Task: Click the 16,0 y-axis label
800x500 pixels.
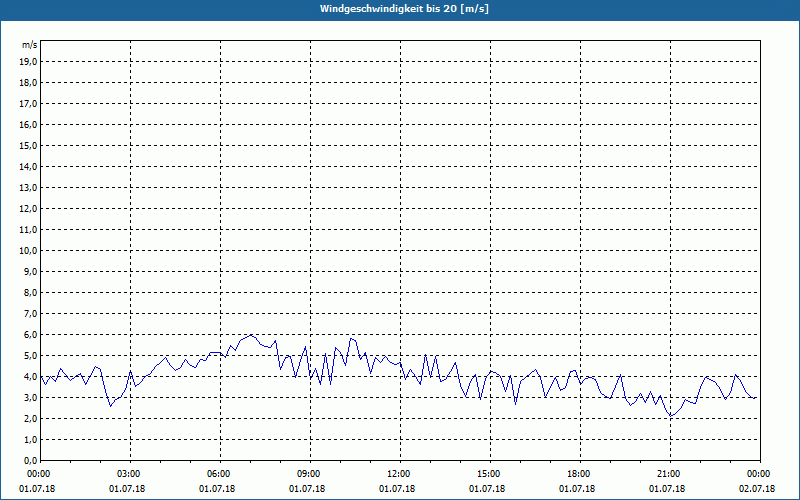Action: [28, 124]
